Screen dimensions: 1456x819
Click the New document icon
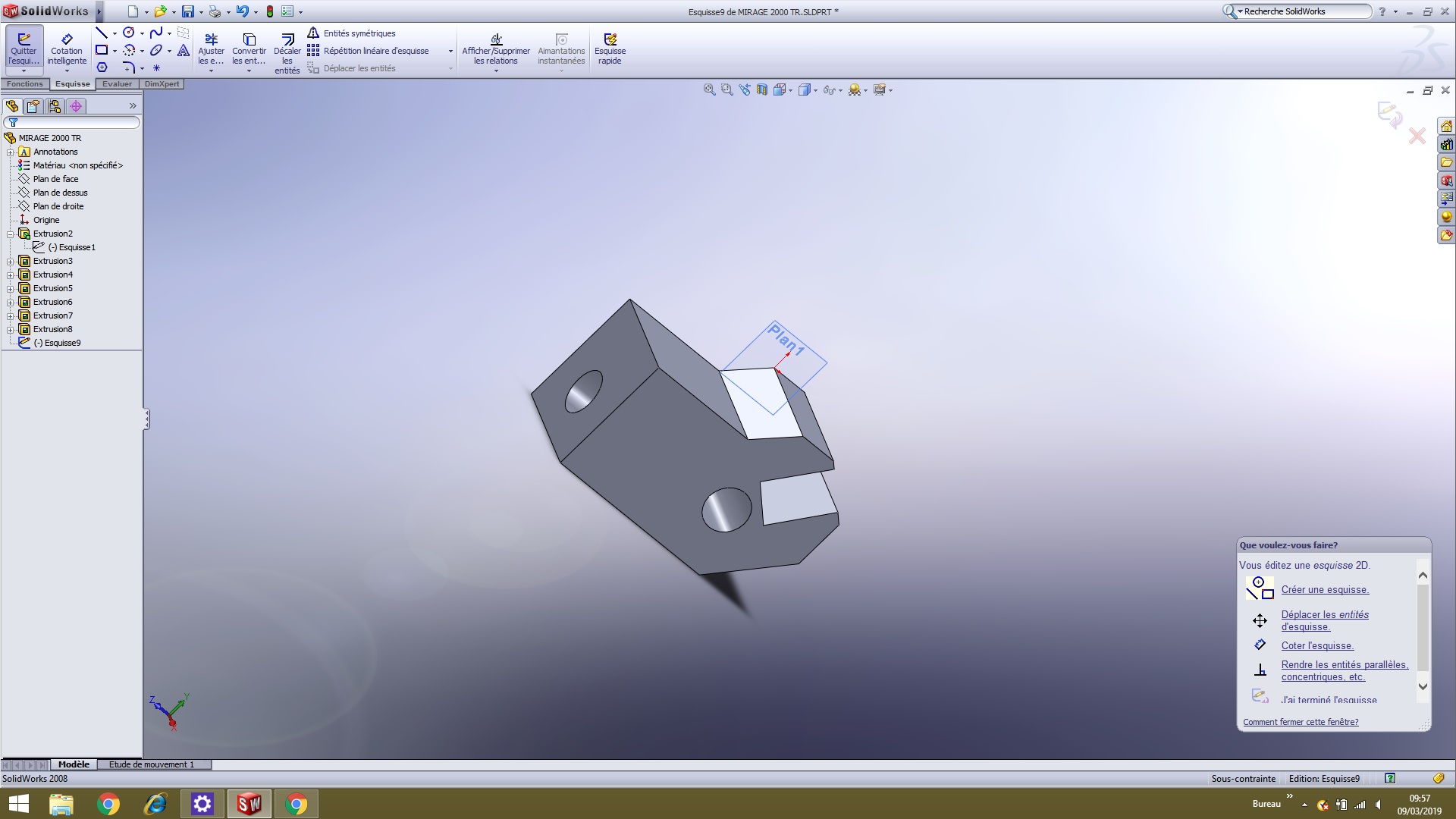133,11
